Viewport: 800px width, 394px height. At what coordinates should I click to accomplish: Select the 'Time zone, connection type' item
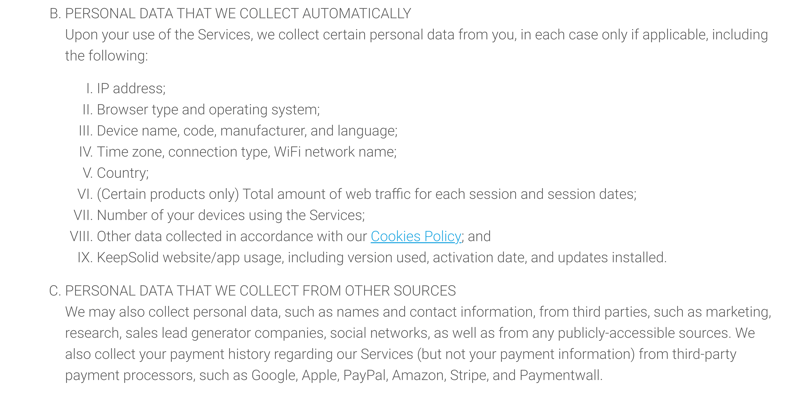(246, 152)
